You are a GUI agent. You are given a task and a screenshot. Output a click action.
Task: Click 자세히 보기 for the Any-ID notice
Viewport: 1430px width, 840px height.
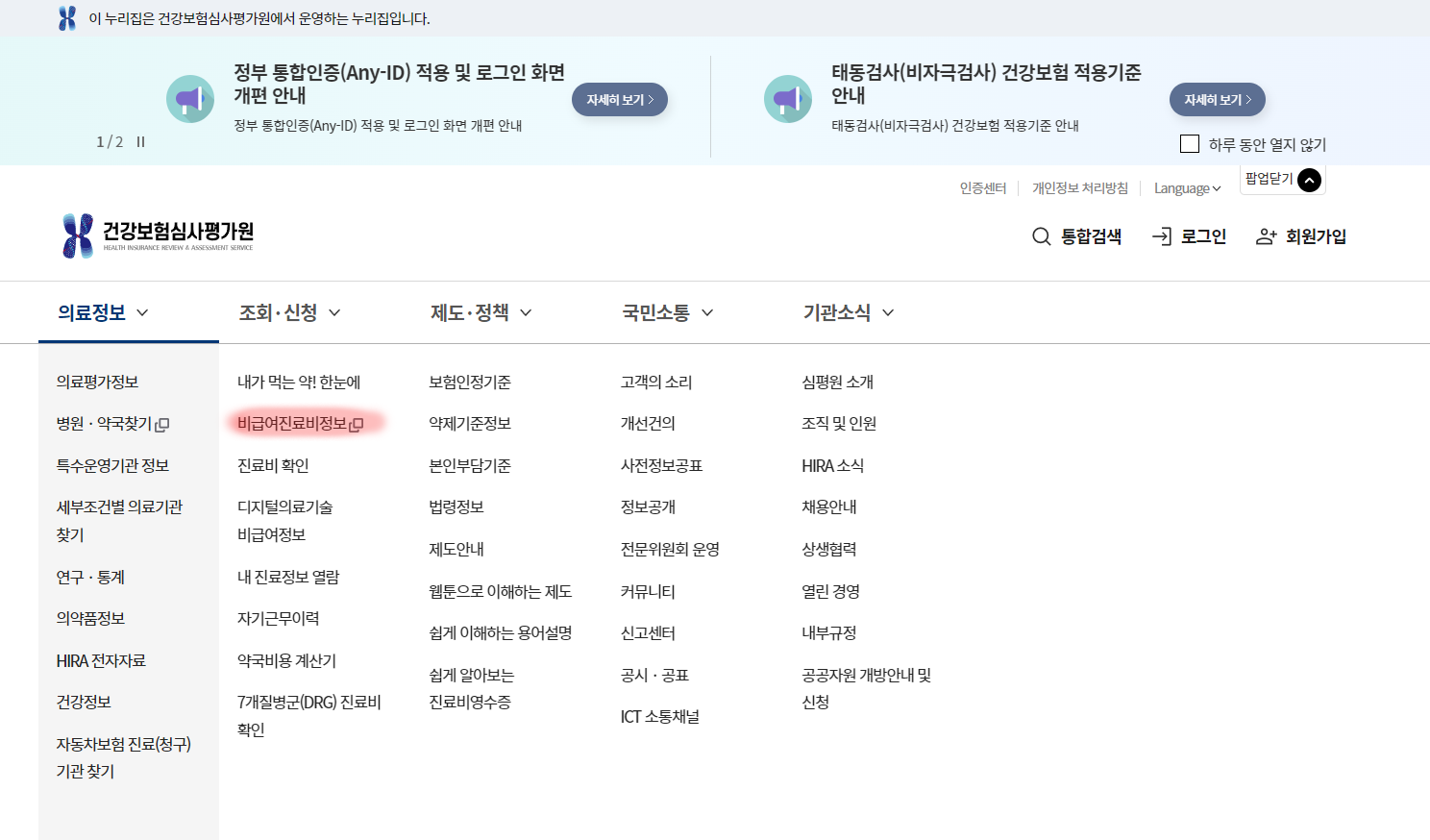tap(619, 100)
